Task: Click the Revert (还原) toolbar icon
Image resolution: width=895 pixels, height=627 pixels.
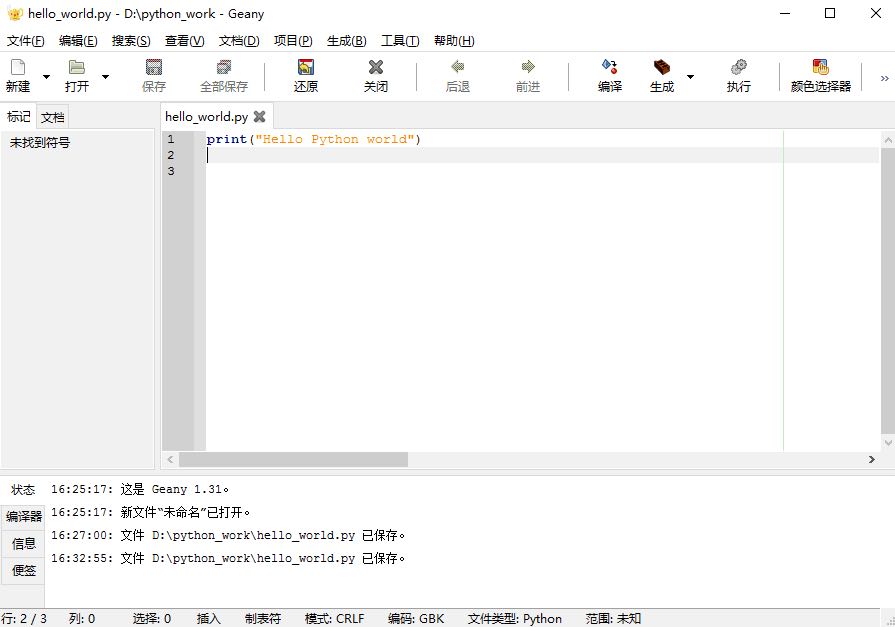Action: coord(306,67)
